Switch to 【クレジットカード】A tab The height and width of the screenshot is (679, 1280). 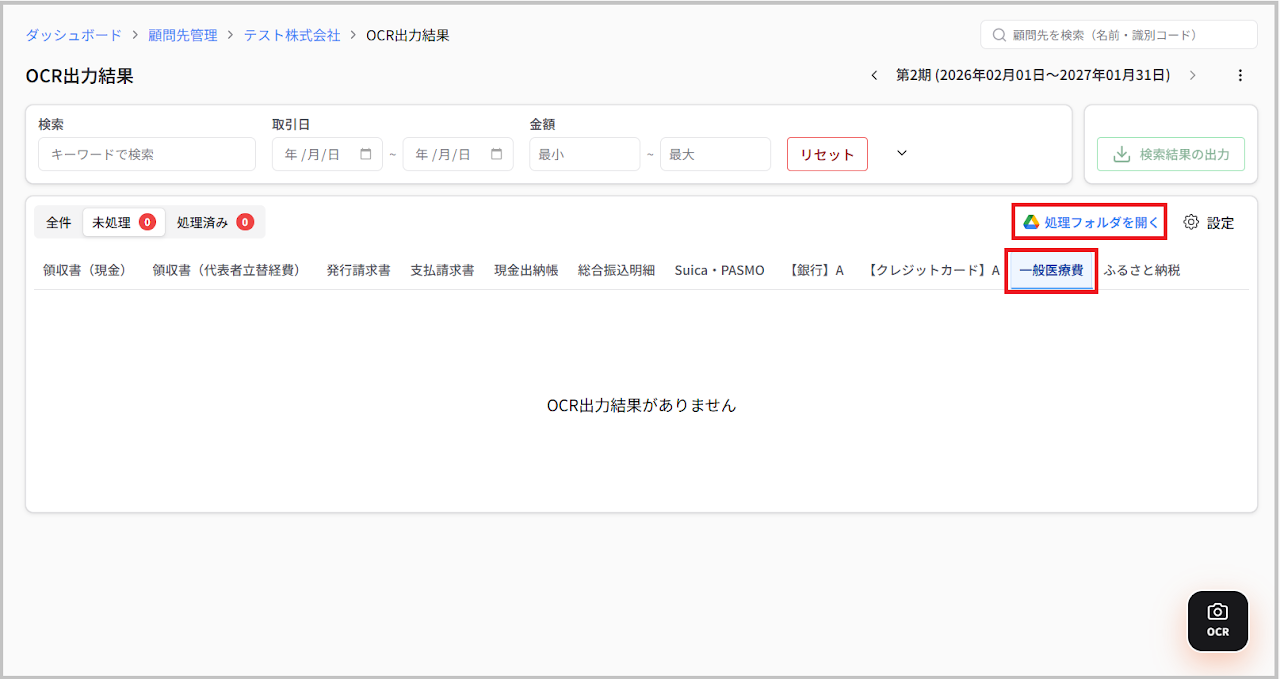tap(931, 270)
